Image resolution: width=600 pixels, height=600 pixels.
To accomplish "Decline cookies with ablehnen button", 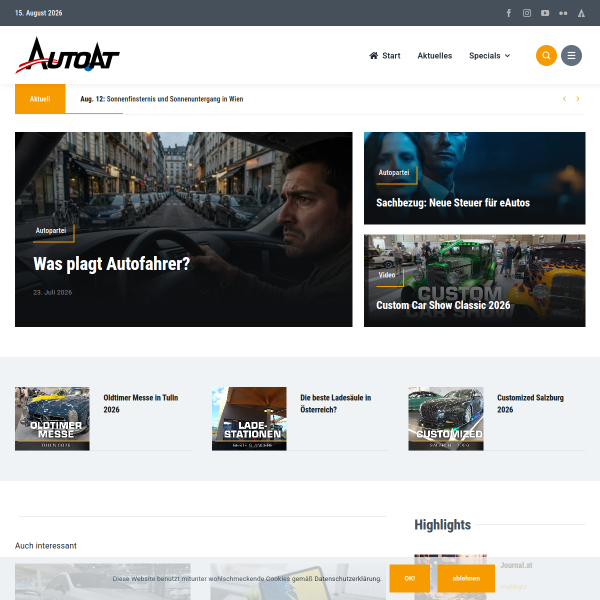I will [466, 578].
